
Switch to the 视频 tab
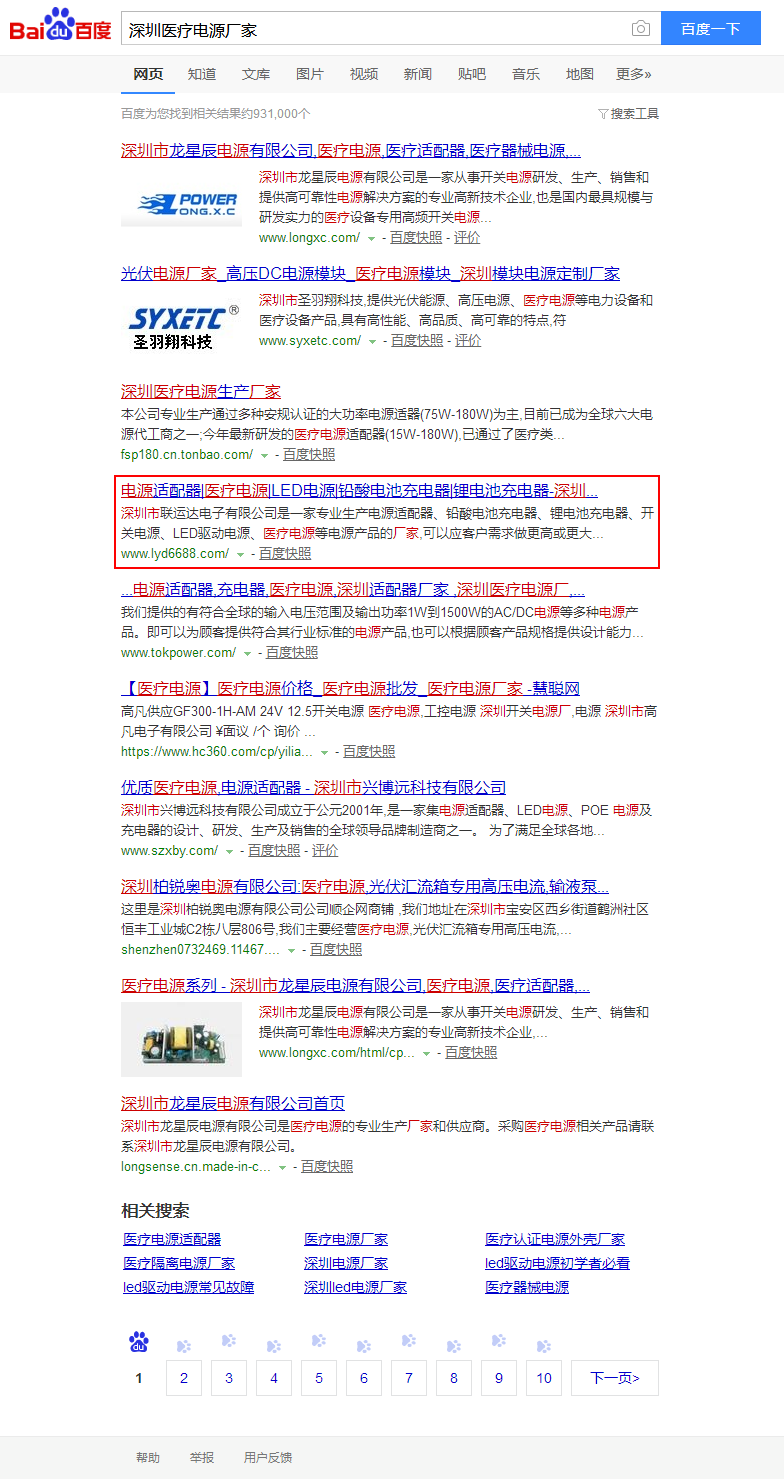(x=364, y=74)
